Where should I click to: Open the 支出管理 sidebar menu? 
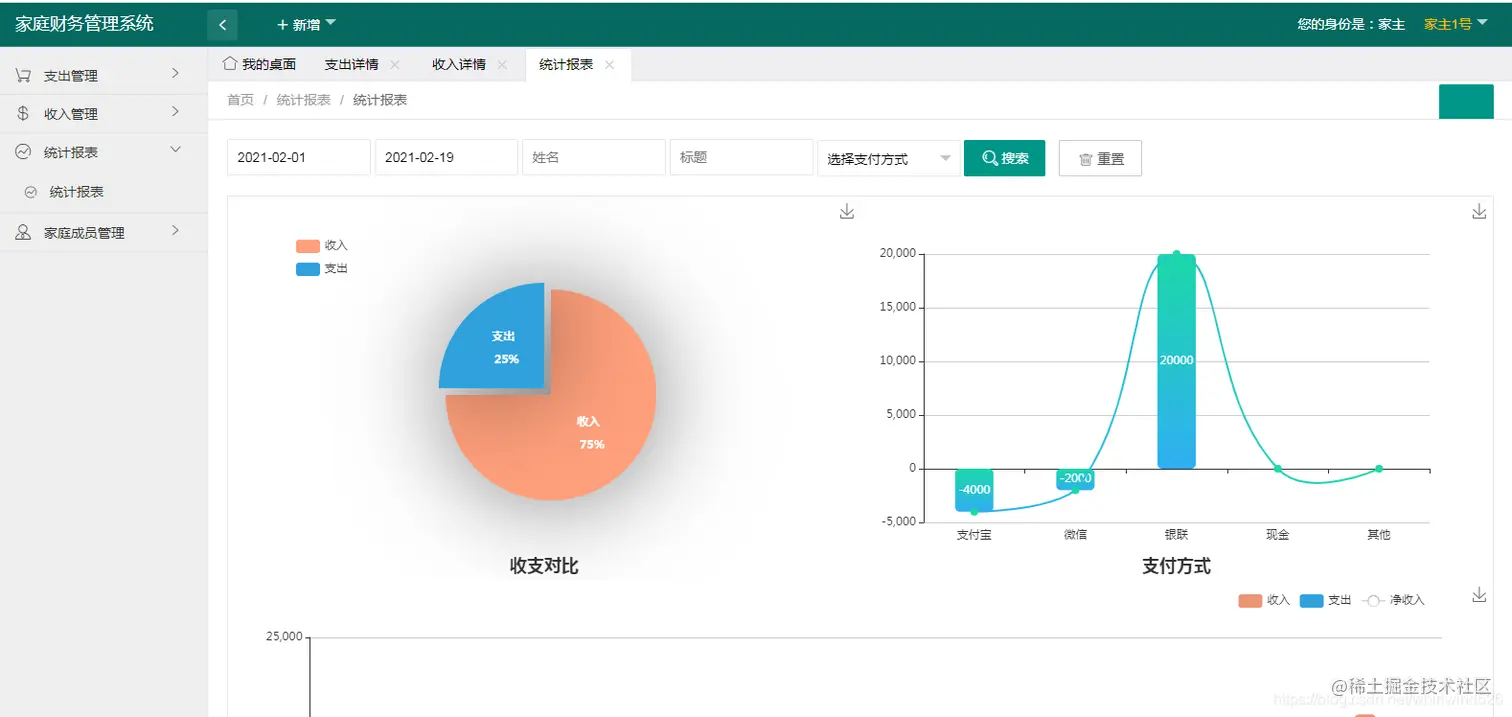click(104, 75)
